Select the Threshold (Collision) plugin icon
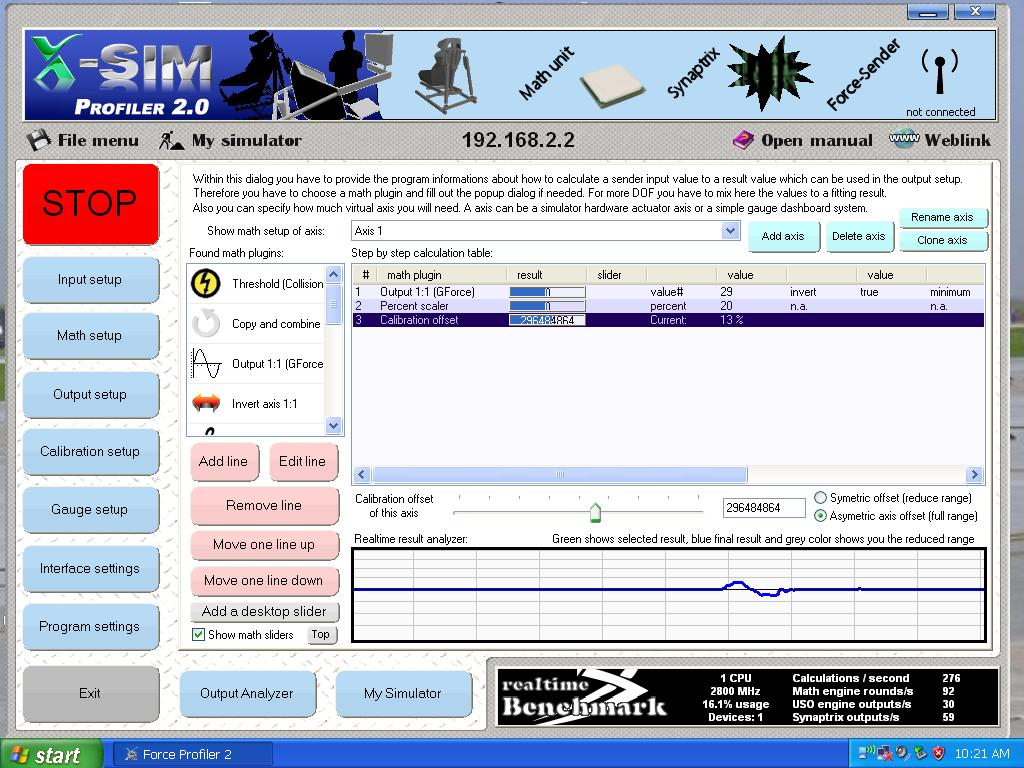Screen dimensions: 1024x768 [205, 283]
